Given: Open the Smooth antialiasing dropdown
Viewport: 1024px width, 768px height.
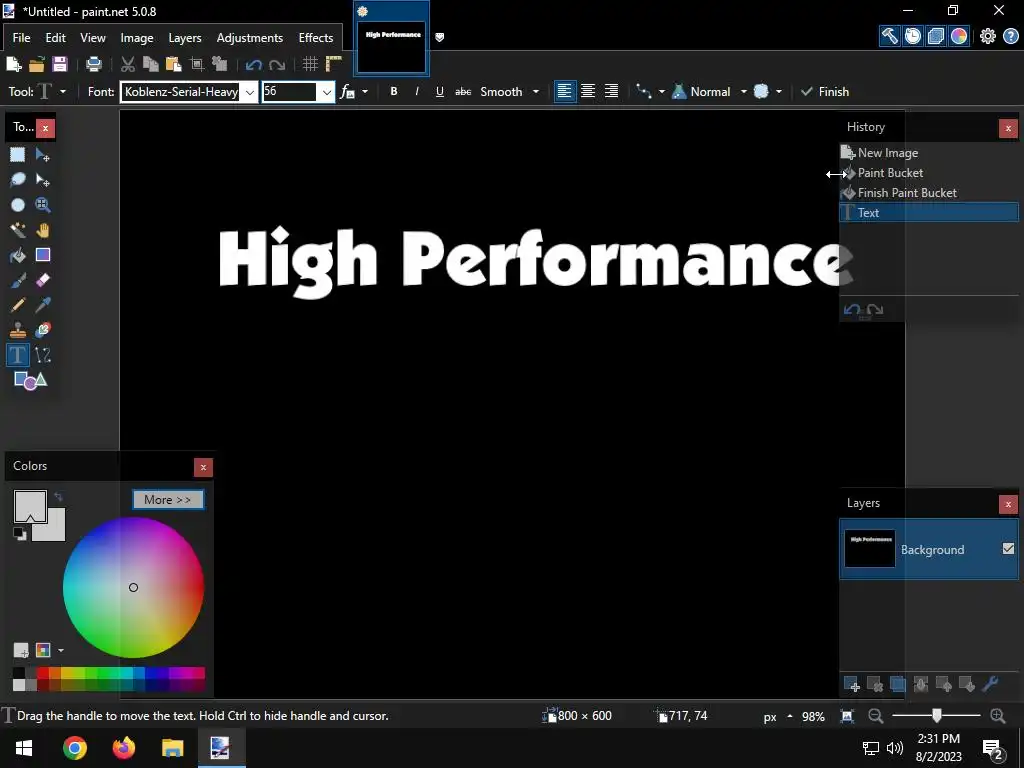Looking at the screenshot, I should [x=536, y=91].
